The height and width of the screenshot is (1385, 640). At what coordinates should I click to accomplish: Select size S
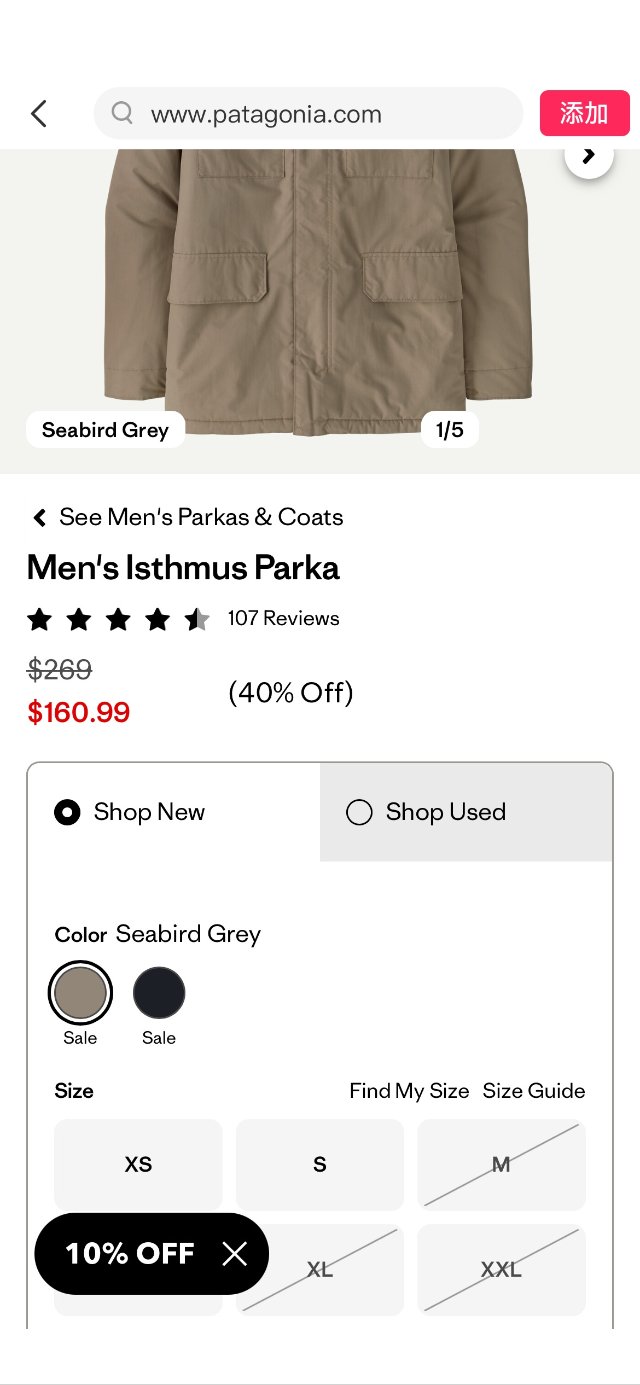pyautogui.click(x=319, y=1164)
